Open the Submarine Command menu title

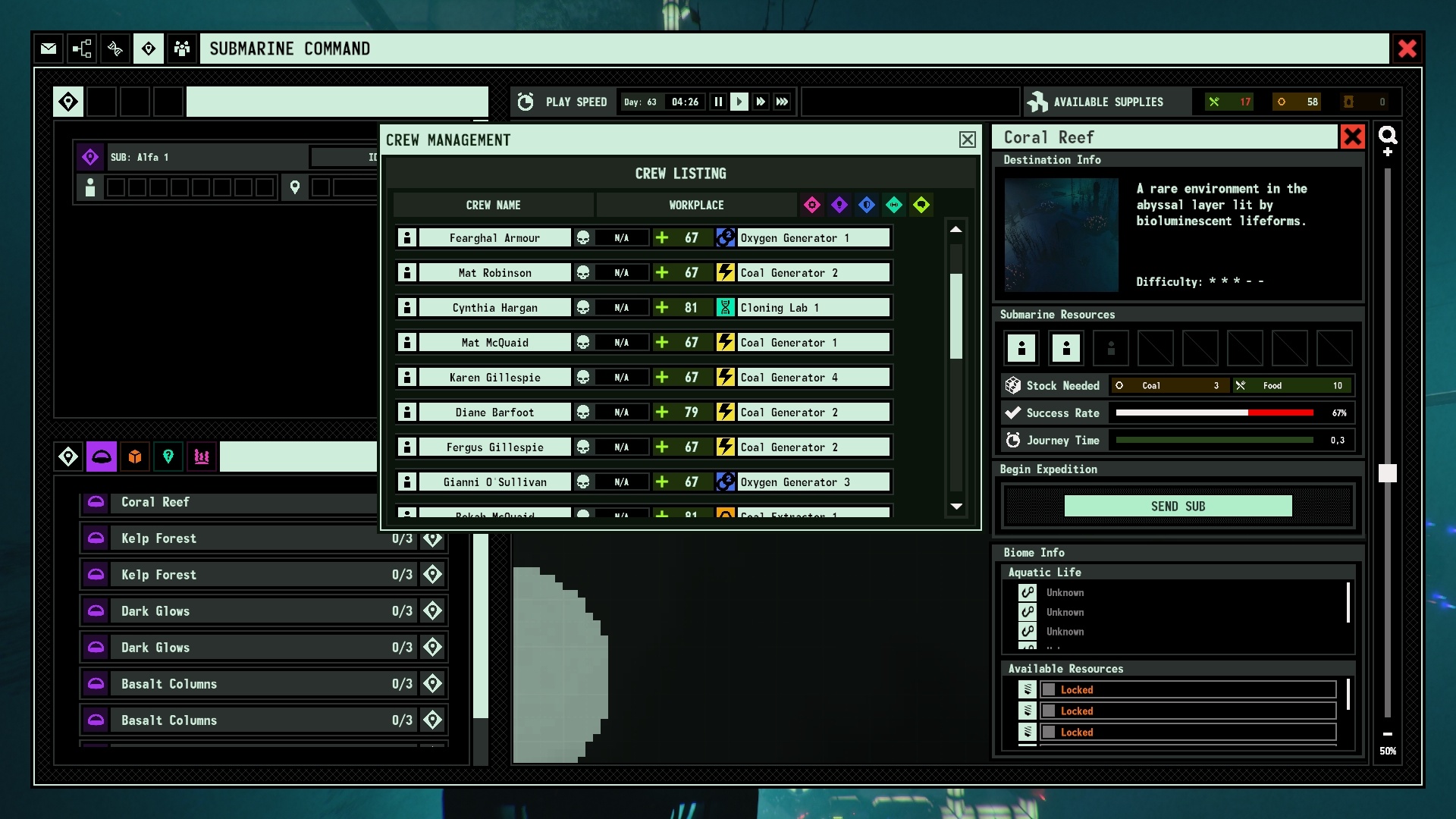[288, 48]
